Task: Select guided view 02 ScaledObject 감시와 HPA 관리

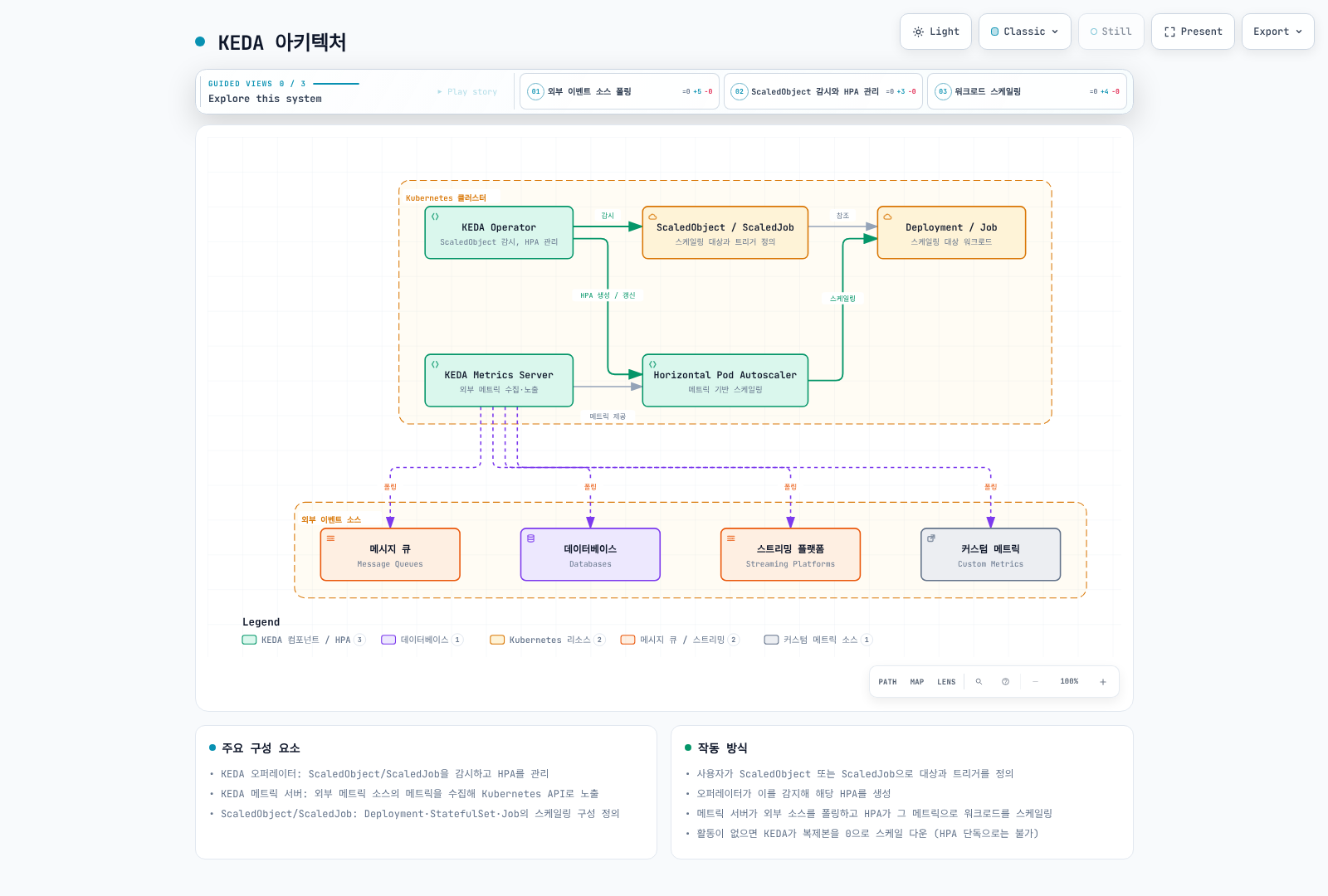Action: pyautogui.click(x=823, y=91)
